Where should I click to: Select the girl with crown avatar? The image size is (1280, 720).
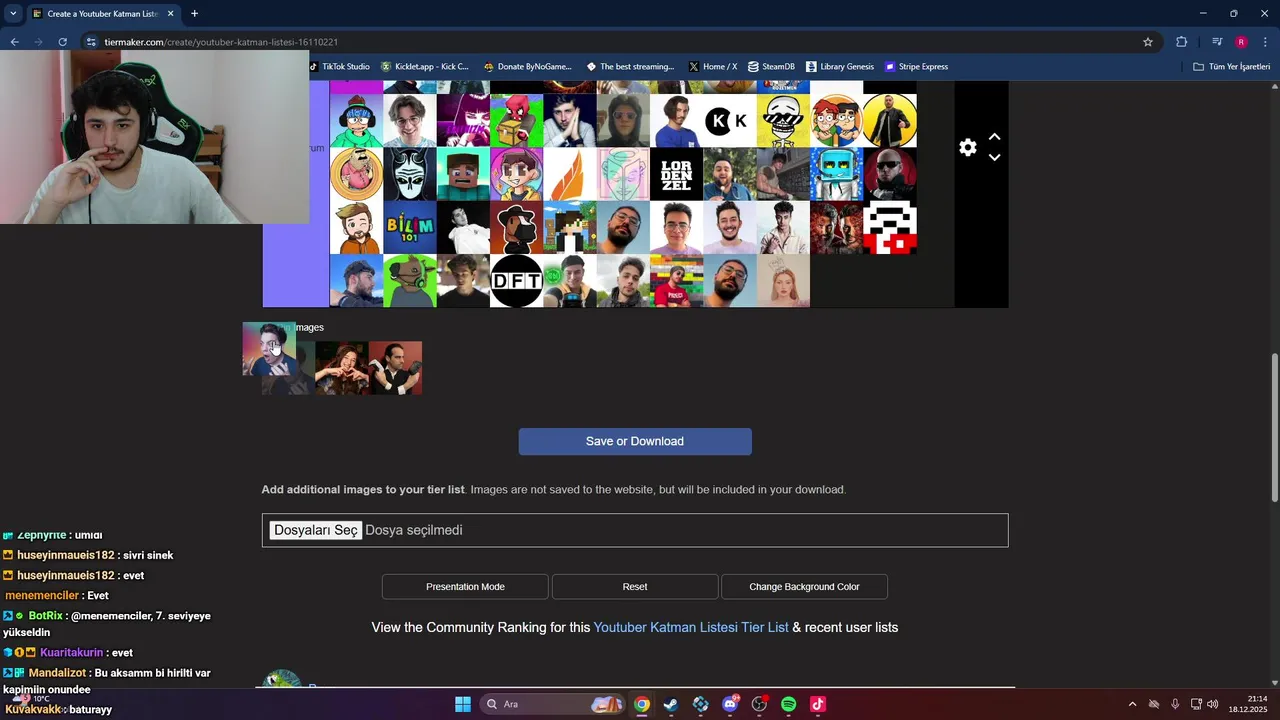click(x=783, y=281)
